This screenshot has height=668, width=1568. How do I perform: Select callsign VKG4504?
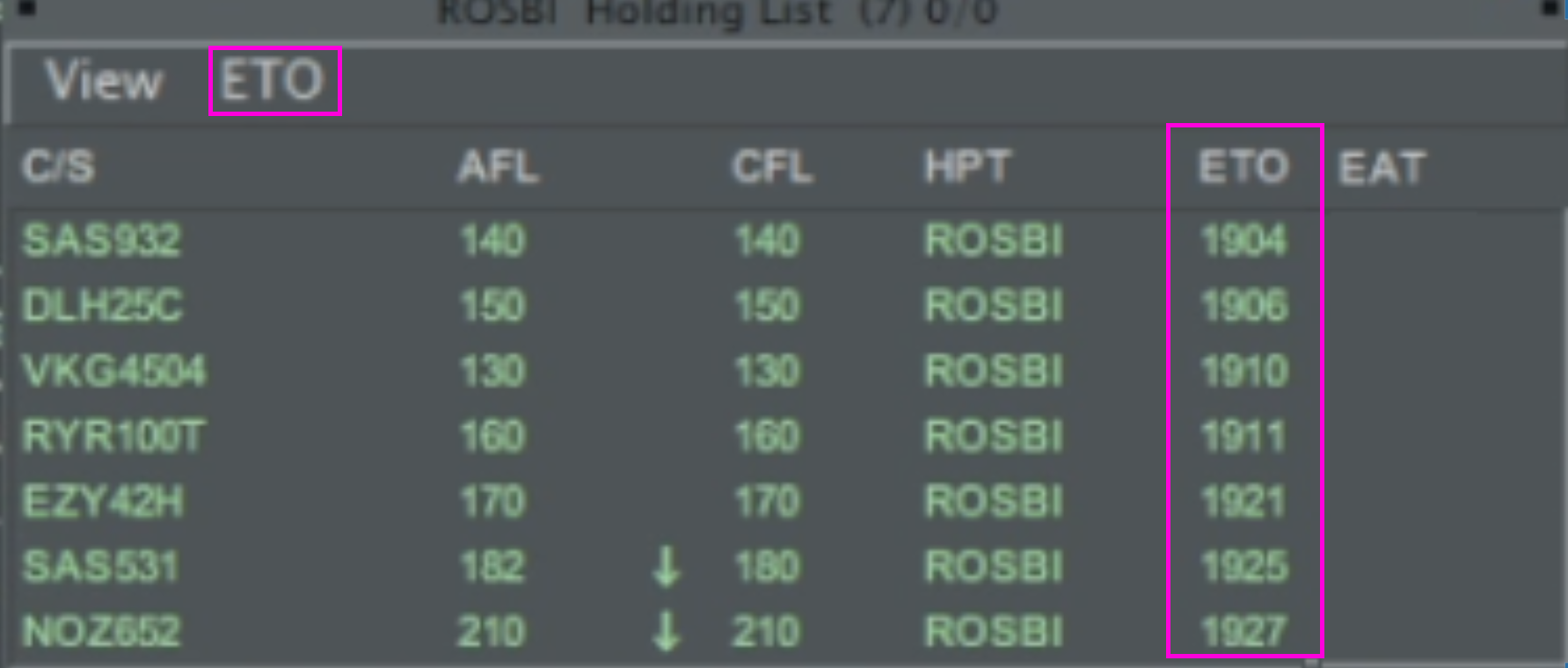113,370
